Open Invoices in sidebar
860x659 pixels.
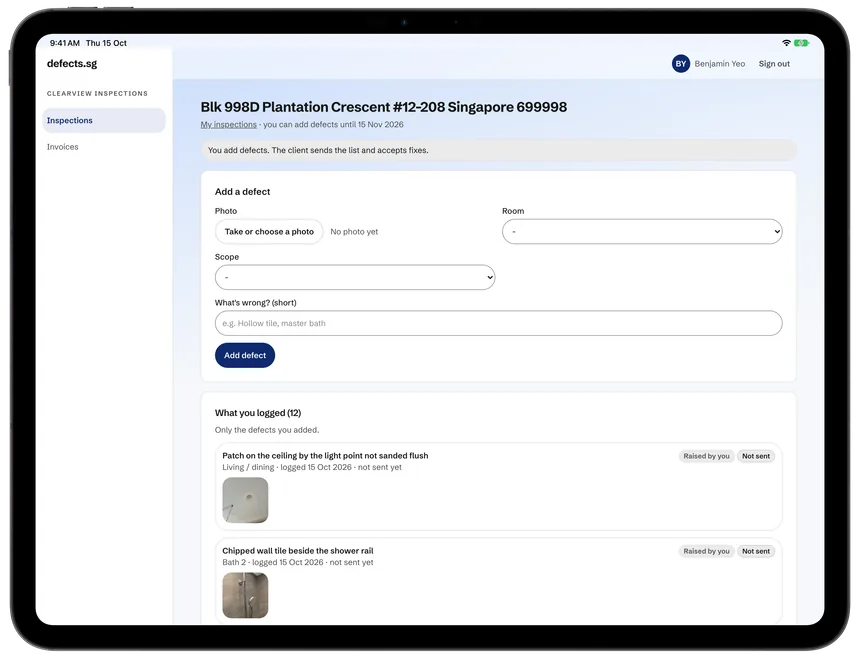tap(63, 147)
